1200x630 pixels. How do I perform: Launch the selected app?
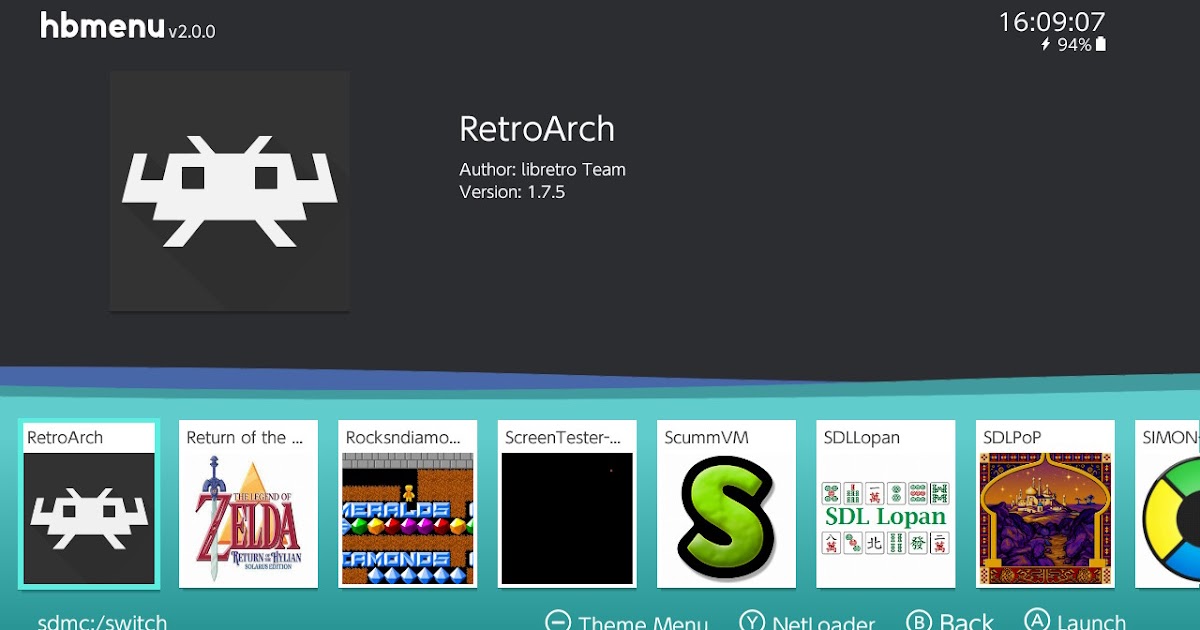pos(1091,623)
